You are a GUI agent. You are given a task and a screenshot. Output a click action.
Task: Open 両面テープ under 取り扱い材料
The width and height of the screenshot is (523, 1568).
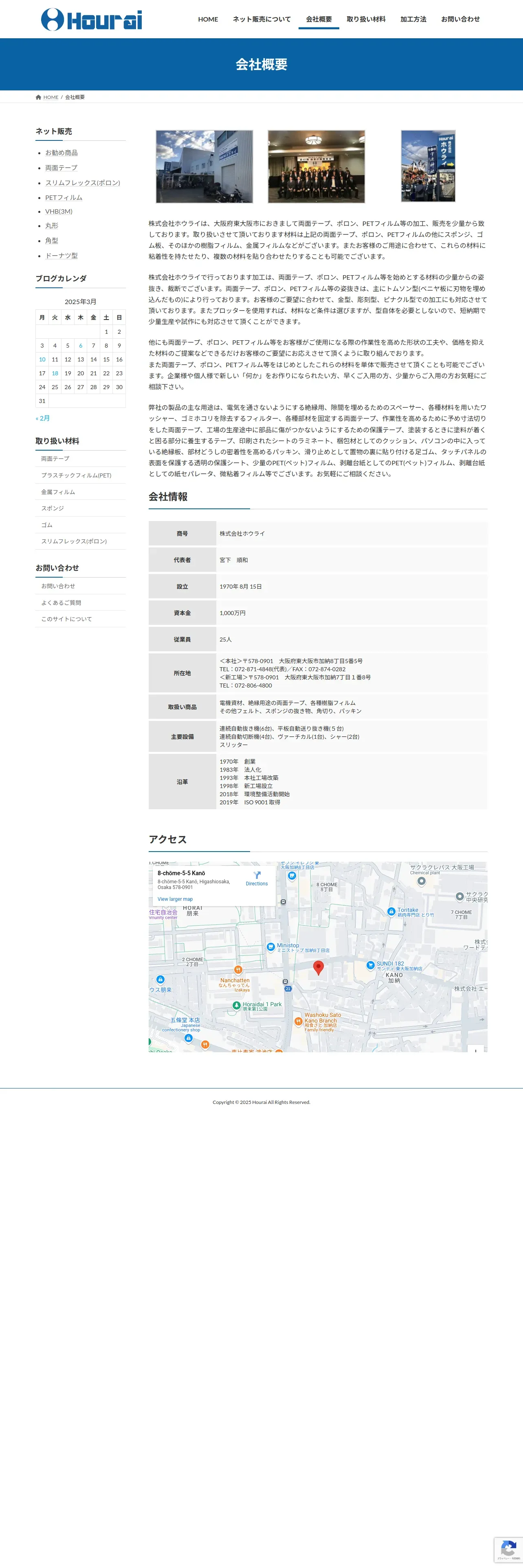coord(80,458)
